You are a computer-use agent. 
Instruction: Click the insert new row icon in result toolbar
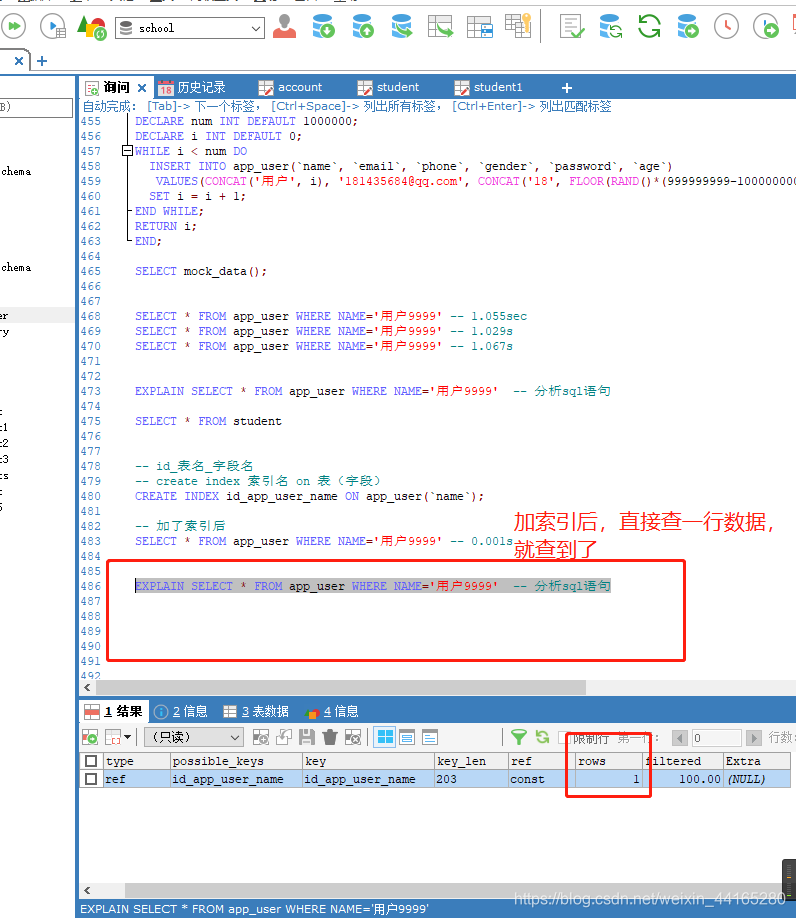[x=261, y=737]
